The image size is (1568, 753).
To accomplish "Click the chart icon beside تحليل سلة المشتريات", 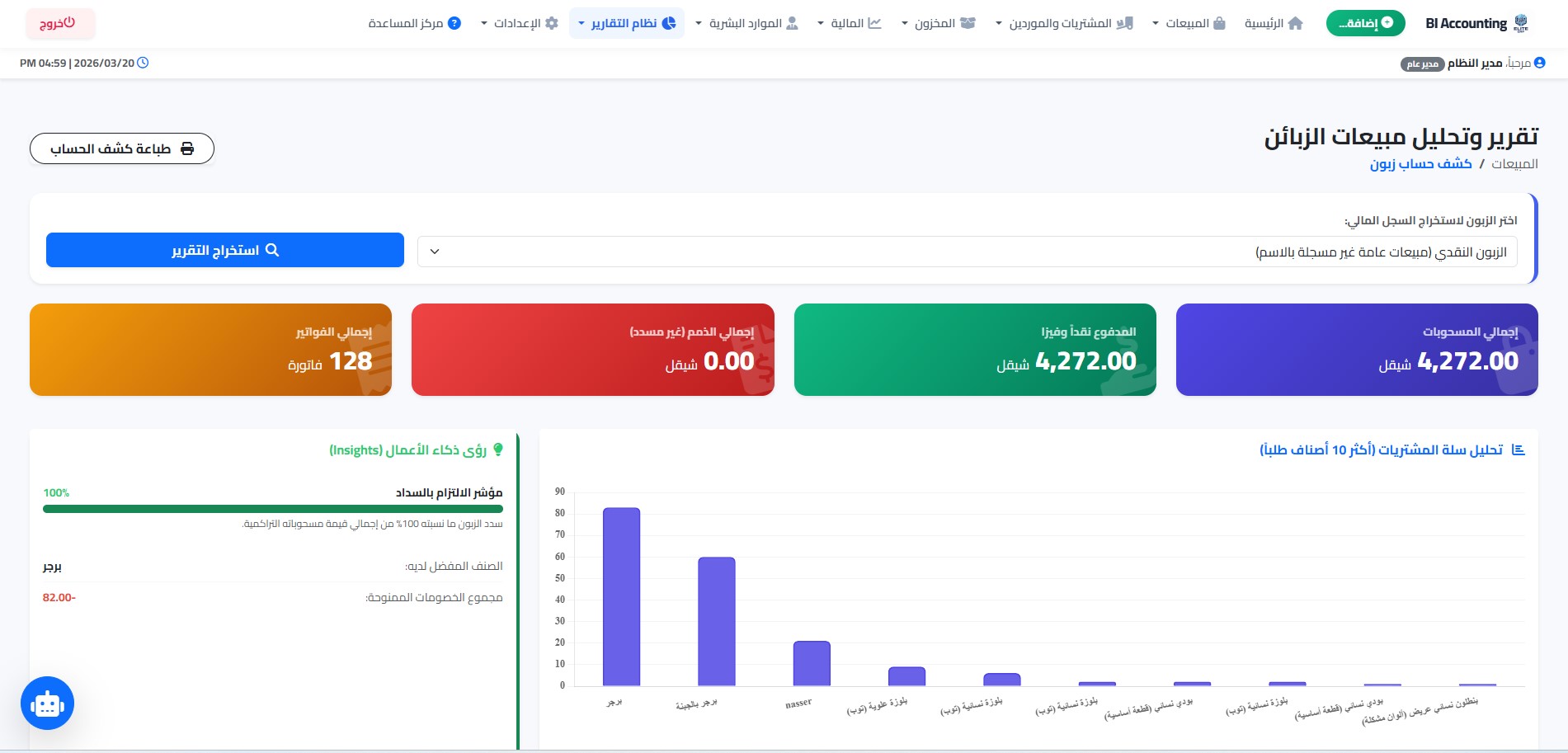I will [x=1518, y=449].
